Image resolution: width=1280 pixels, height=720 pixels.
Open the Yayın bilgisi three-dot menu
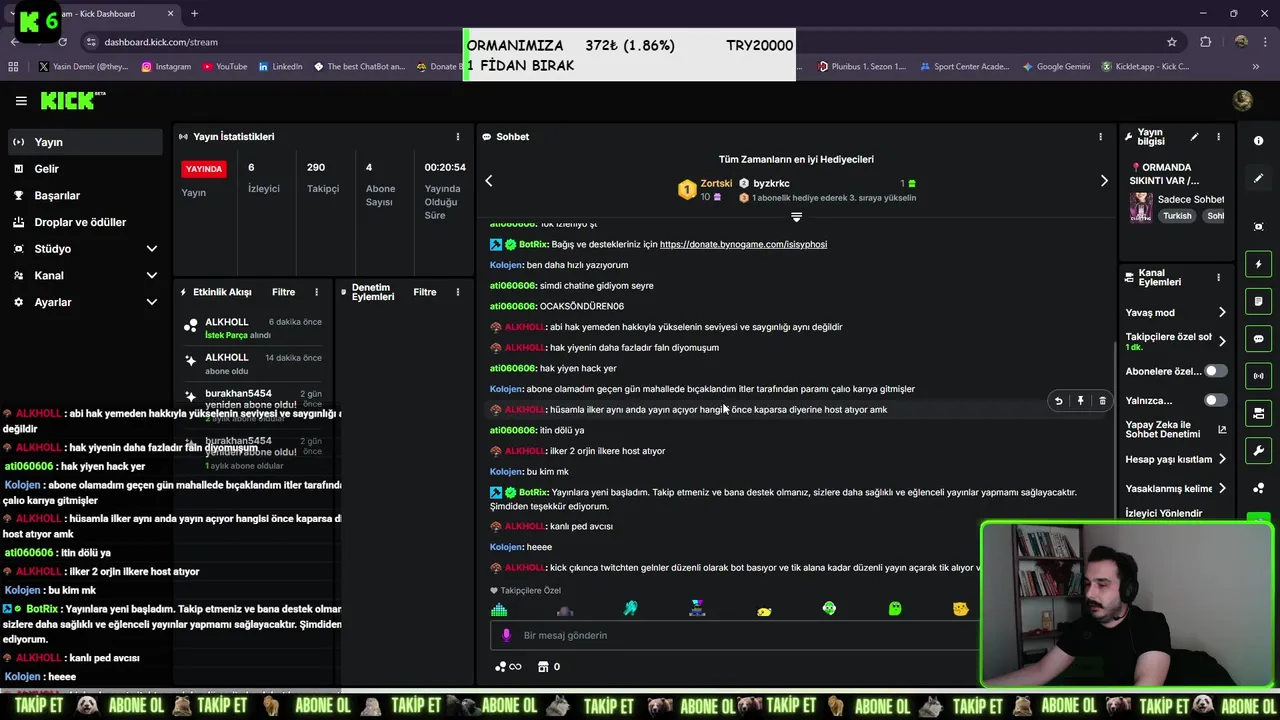1218,137
